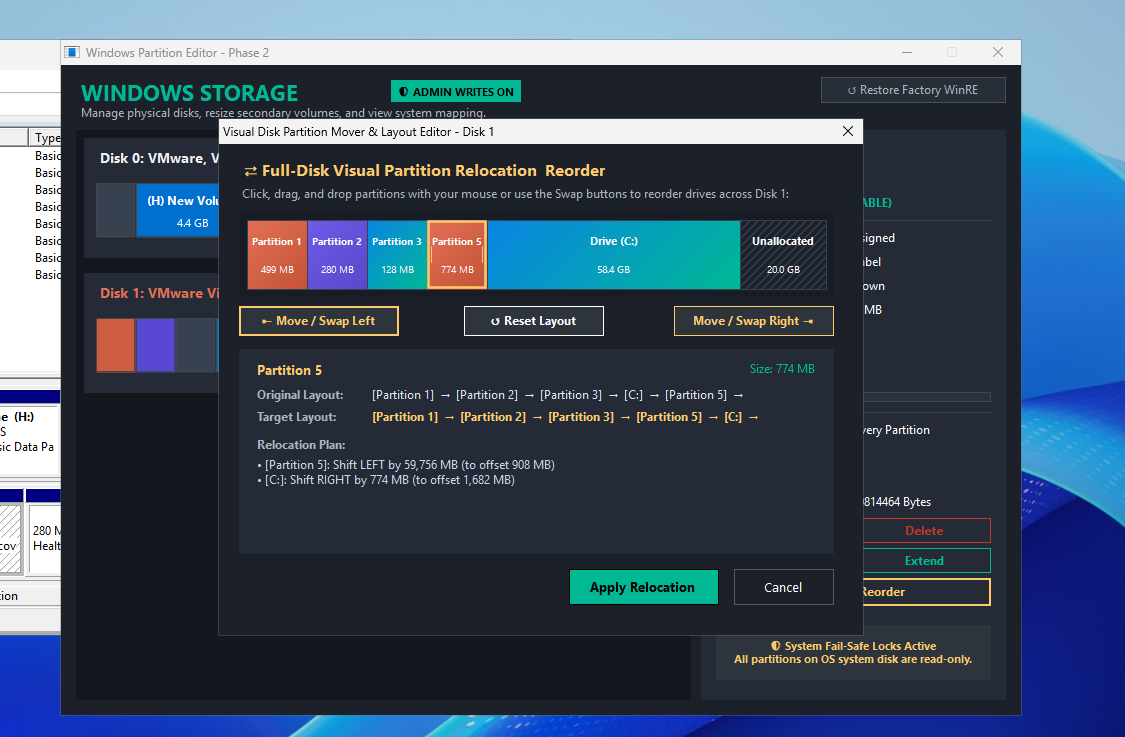The width and height of the screenshot is (1125, 737).
Task: Select the gray partition block under Disk 1 label
Action: click(196, 345)
